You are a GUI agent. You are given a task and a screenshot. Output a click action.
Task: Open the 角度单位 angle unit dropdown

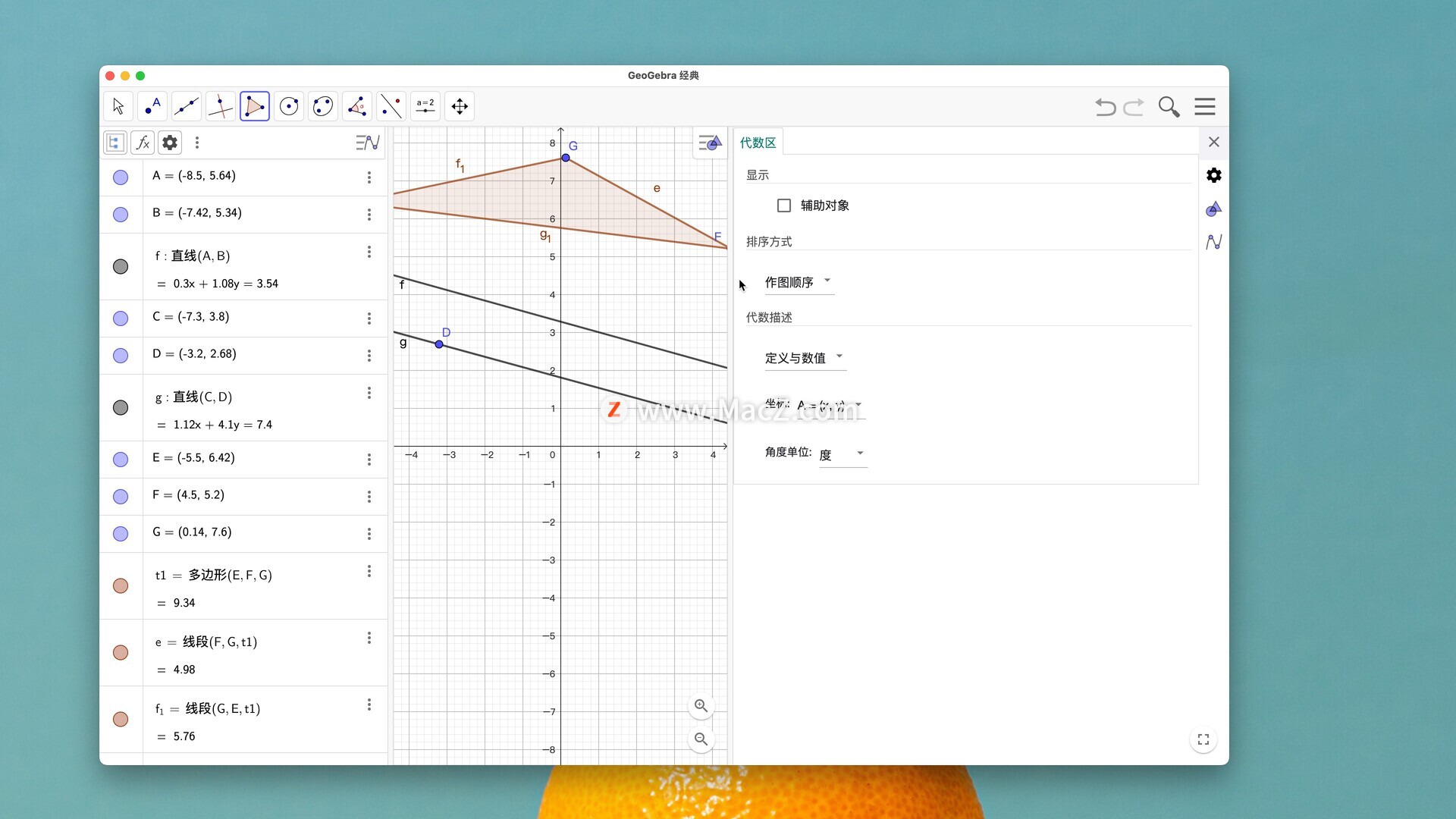click(x=843, y=454)
